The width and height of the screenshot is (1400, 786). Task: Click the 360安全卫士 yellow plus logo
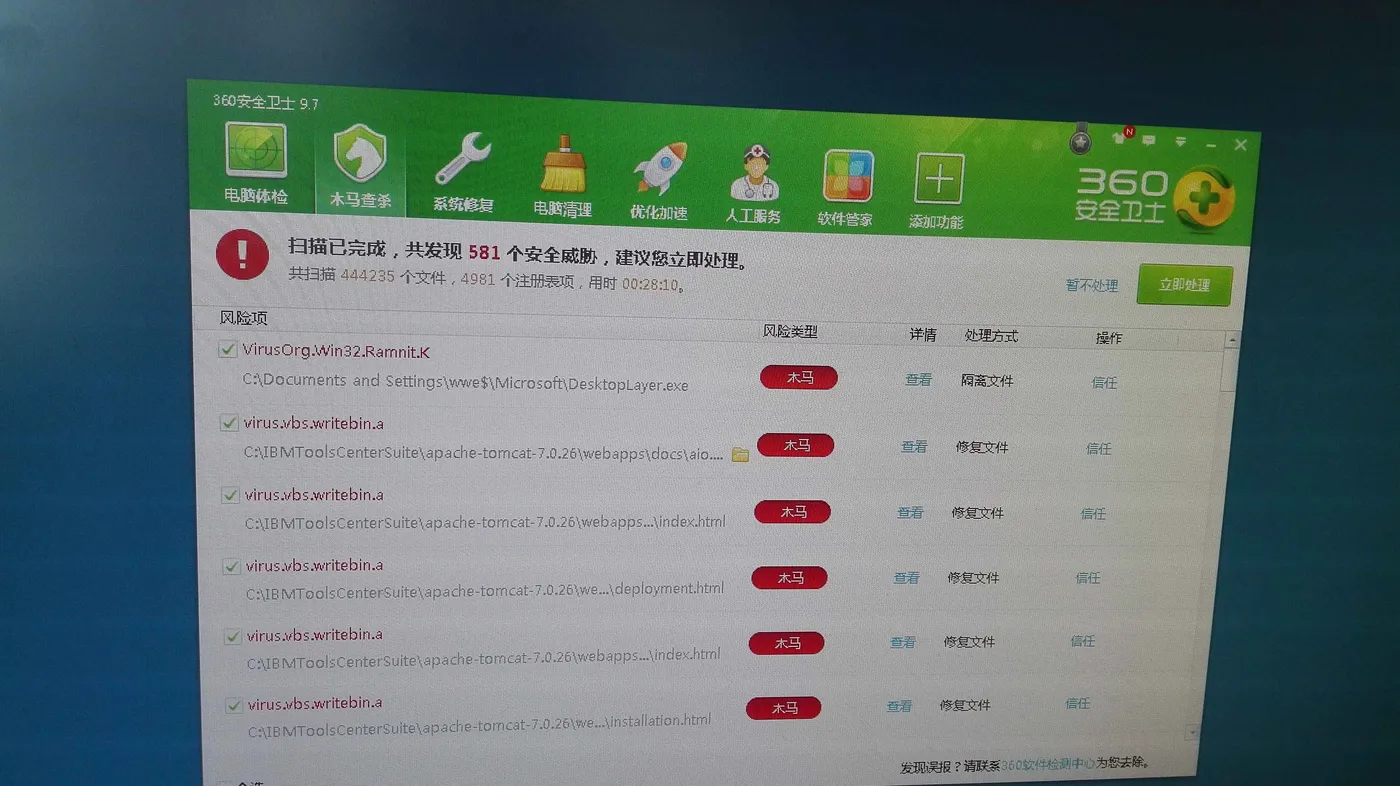point(1204,199)
